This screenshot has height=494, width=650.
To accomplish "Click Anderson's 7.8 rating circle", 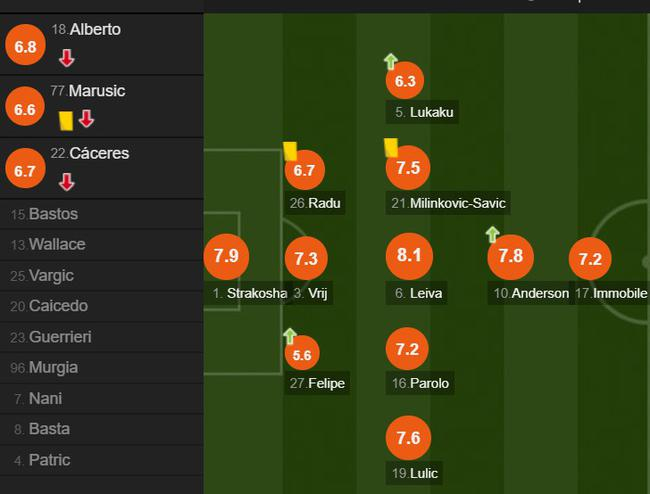I will coord(510,257).
